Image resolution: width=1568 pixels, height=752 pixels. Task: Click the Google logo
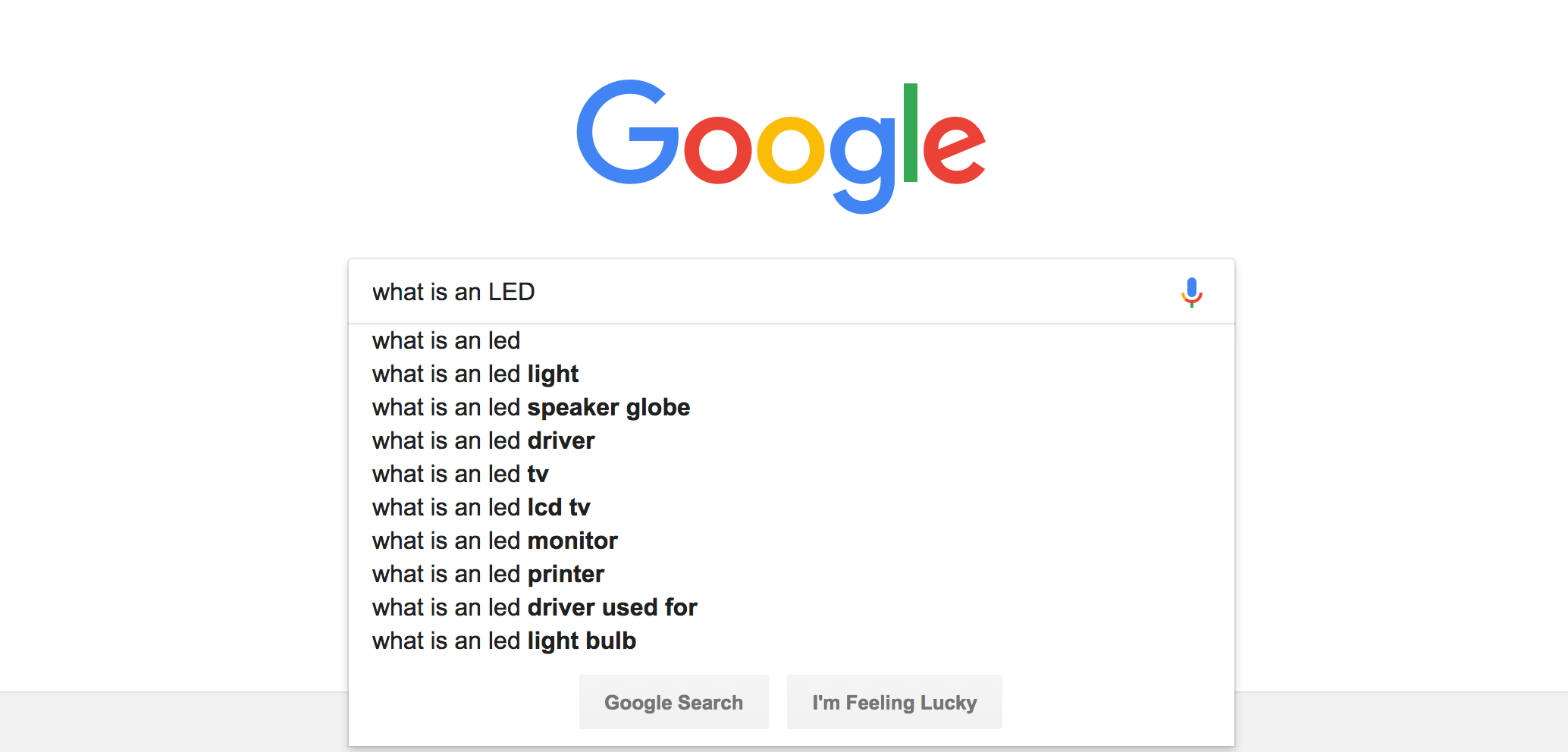pos(781,146)
